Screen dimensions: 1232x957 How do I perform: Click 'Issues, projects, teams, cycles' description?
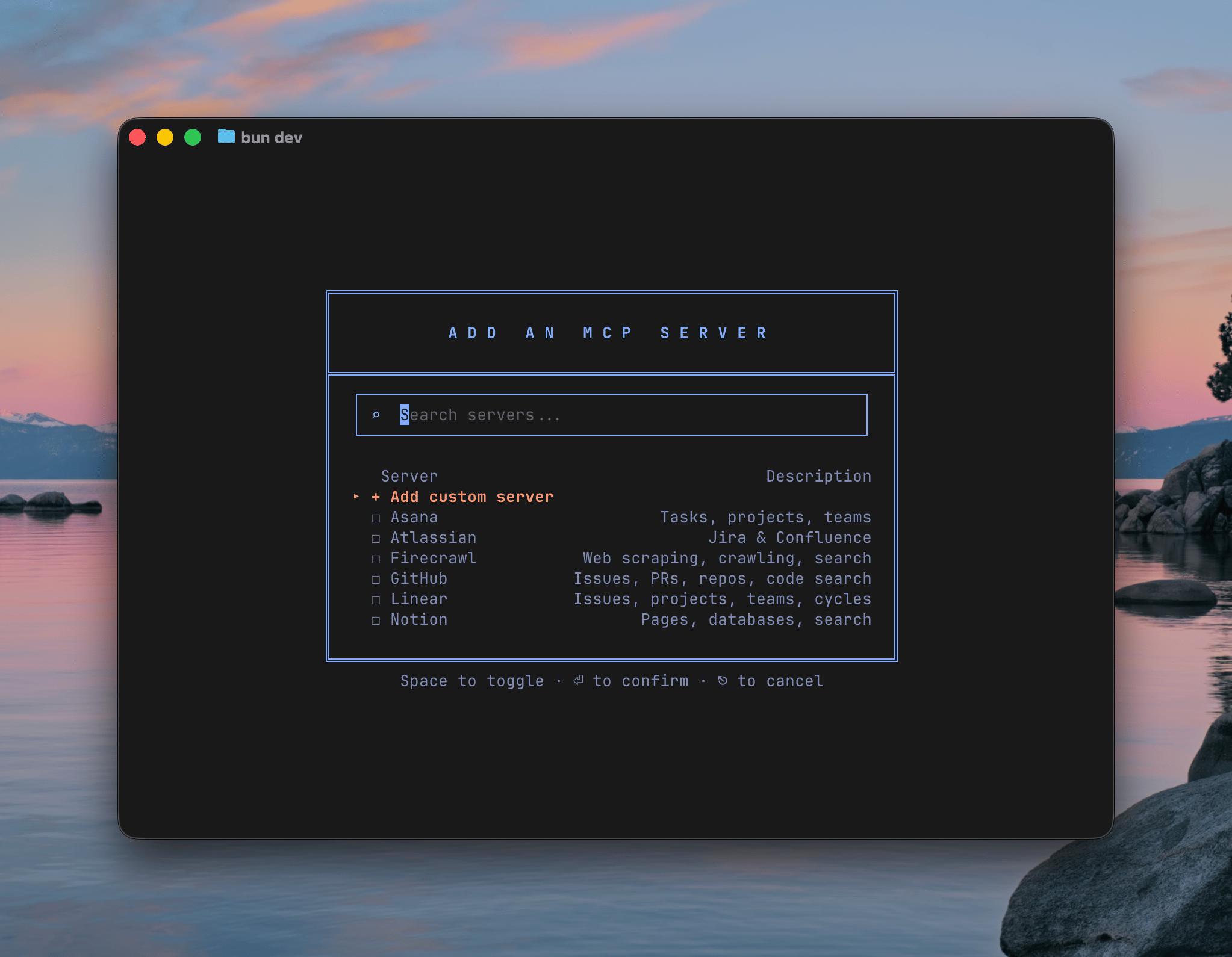(x=723, y=599)
